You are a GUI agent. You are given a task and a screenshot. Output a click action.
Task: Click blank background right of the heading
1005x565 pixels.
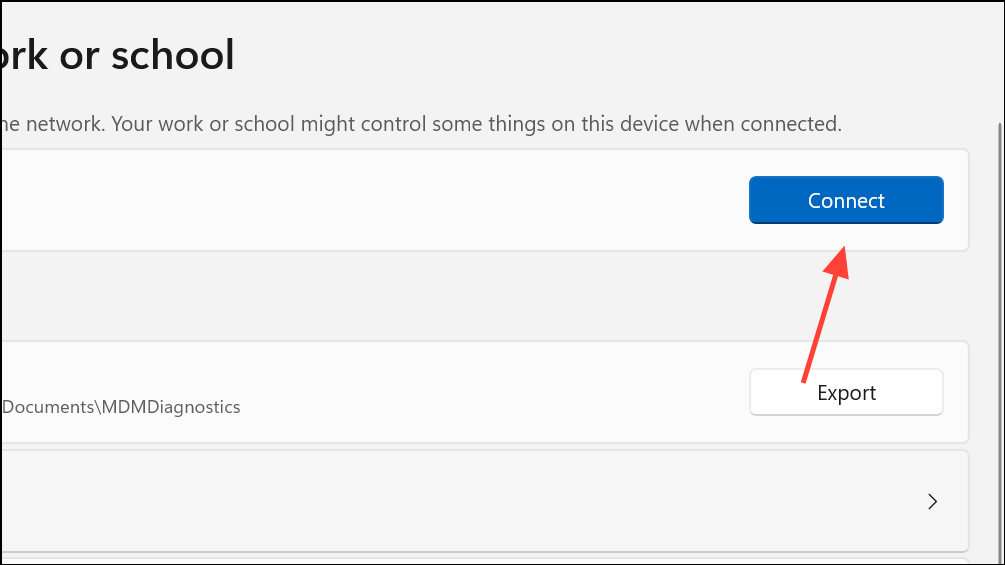pyautogui.click(x=577, y=54)
